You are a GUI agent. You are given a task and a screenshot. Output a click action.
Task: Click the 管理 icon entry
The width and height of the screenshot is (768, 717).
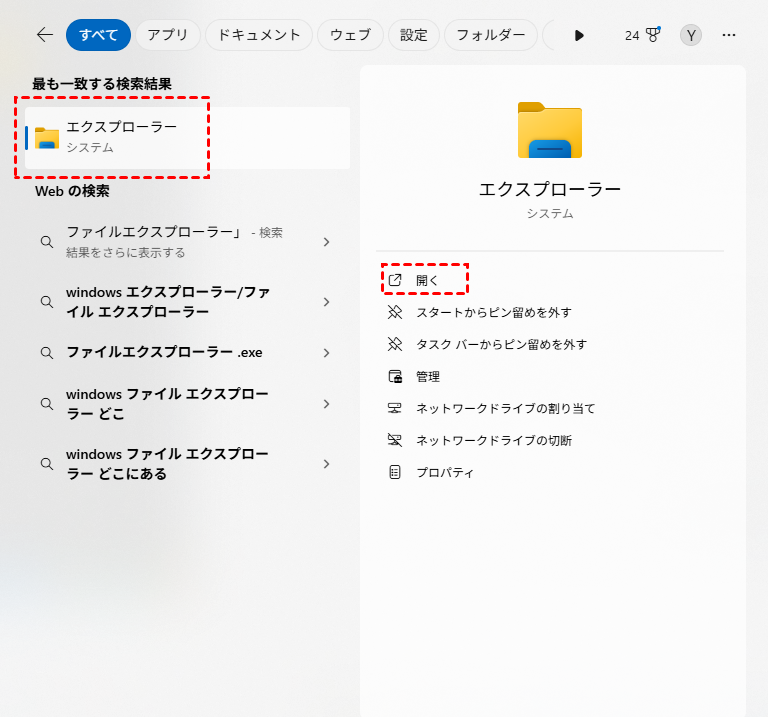(x=395, y=376)
